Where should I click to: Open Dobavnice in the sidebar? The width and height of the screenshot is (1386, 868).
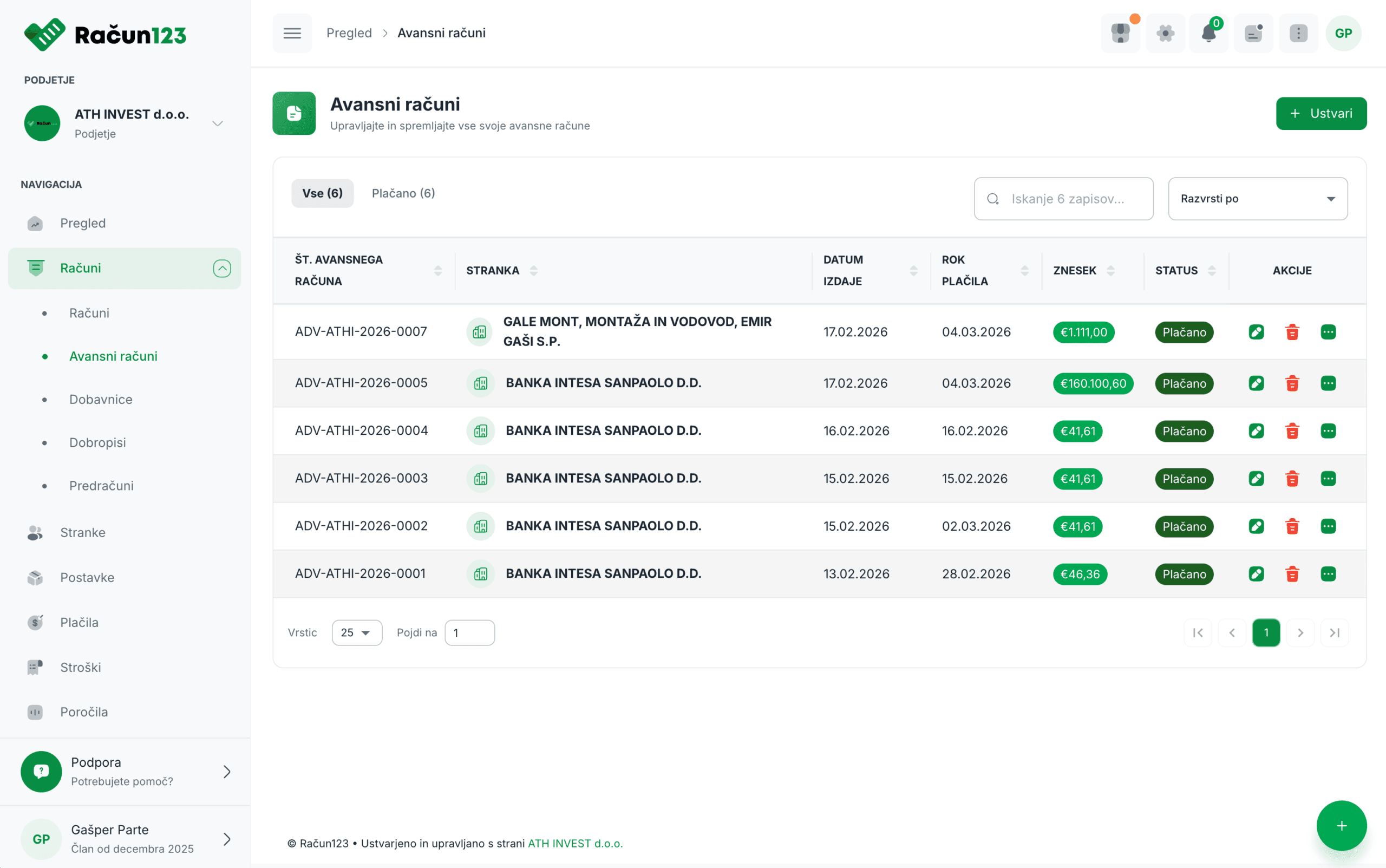pos(101,400)
